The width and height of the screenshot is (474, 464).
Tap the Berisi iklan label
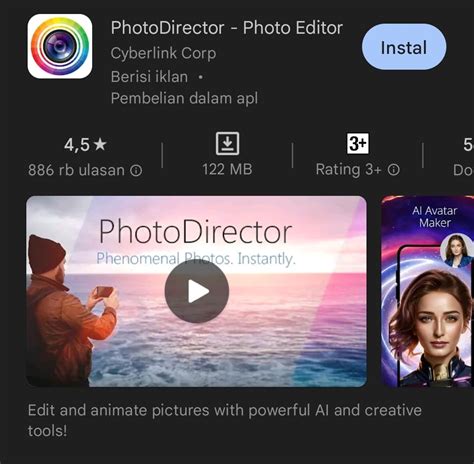point(149,77)
